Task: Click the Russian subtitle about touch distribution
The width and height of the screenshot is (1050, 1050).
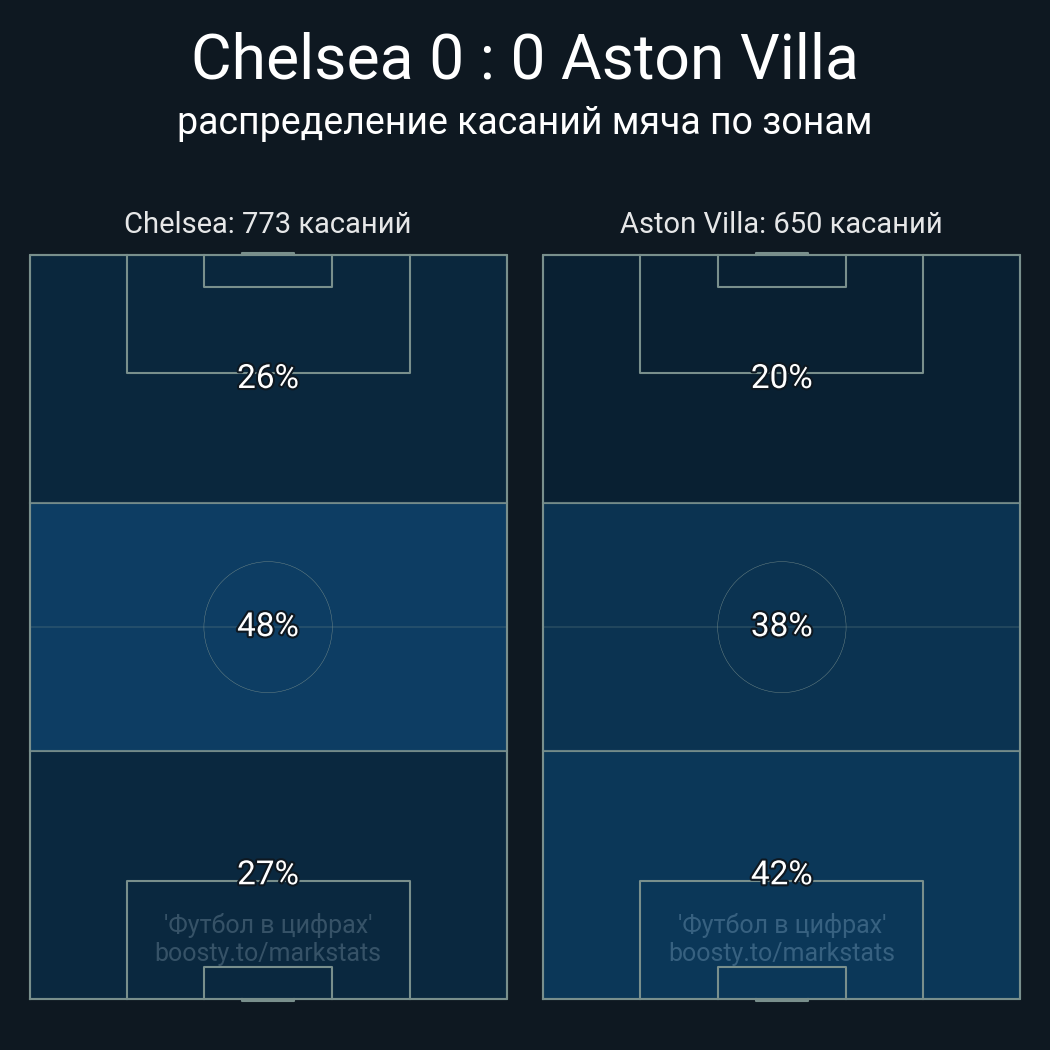Action: coord(524,122)
